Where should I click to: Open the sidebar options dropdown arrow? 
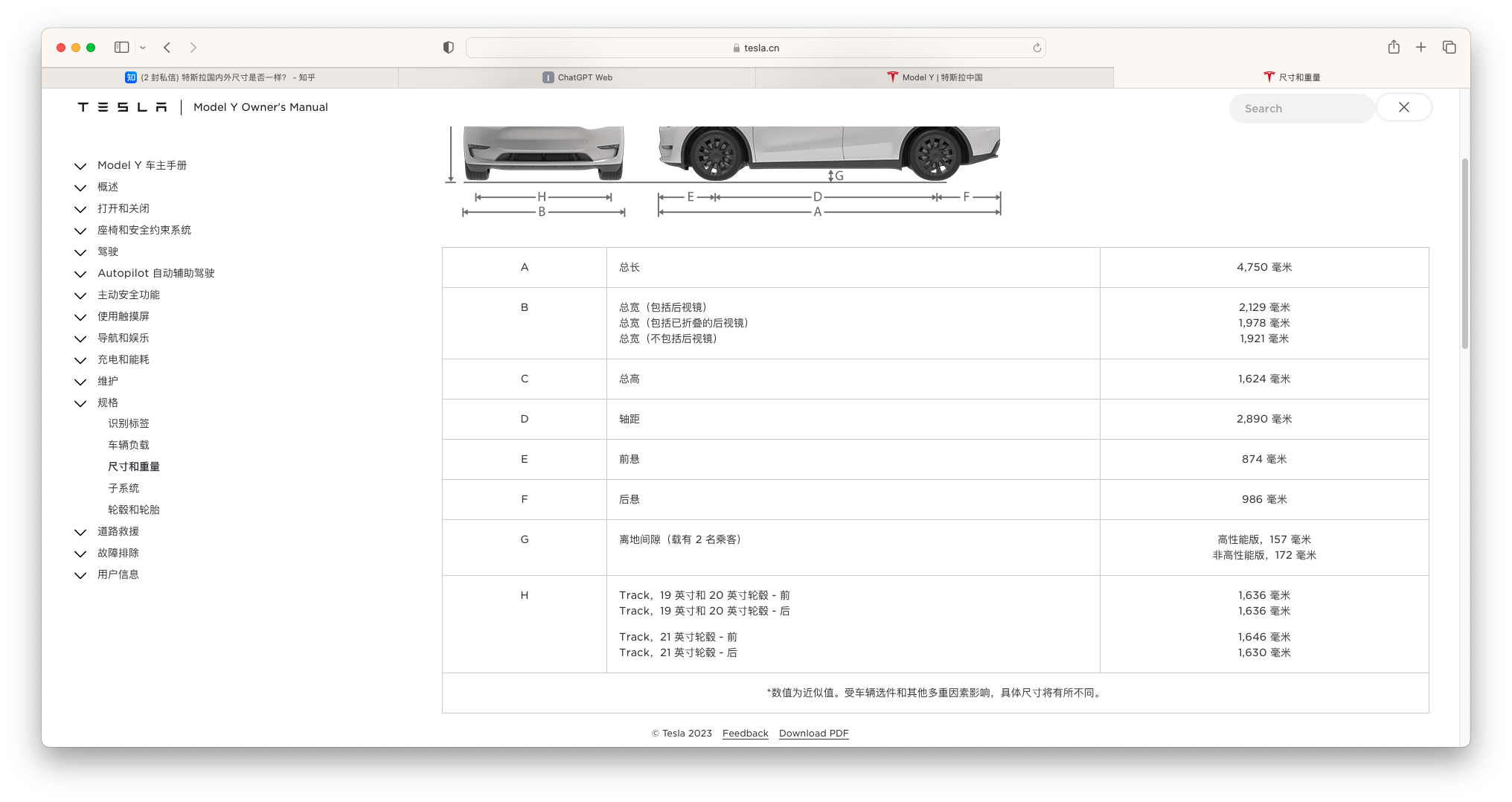pos(143,48)
